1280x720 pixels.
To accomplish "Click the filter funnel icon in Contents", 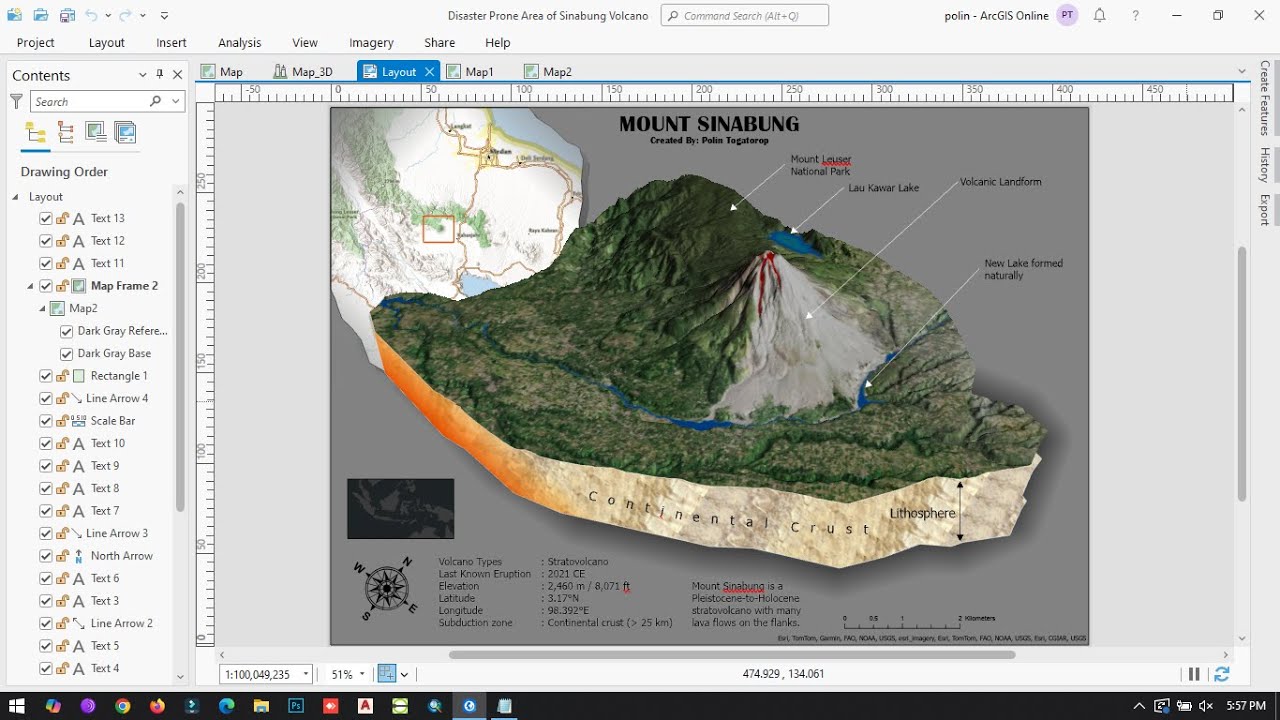I will 16,101.
